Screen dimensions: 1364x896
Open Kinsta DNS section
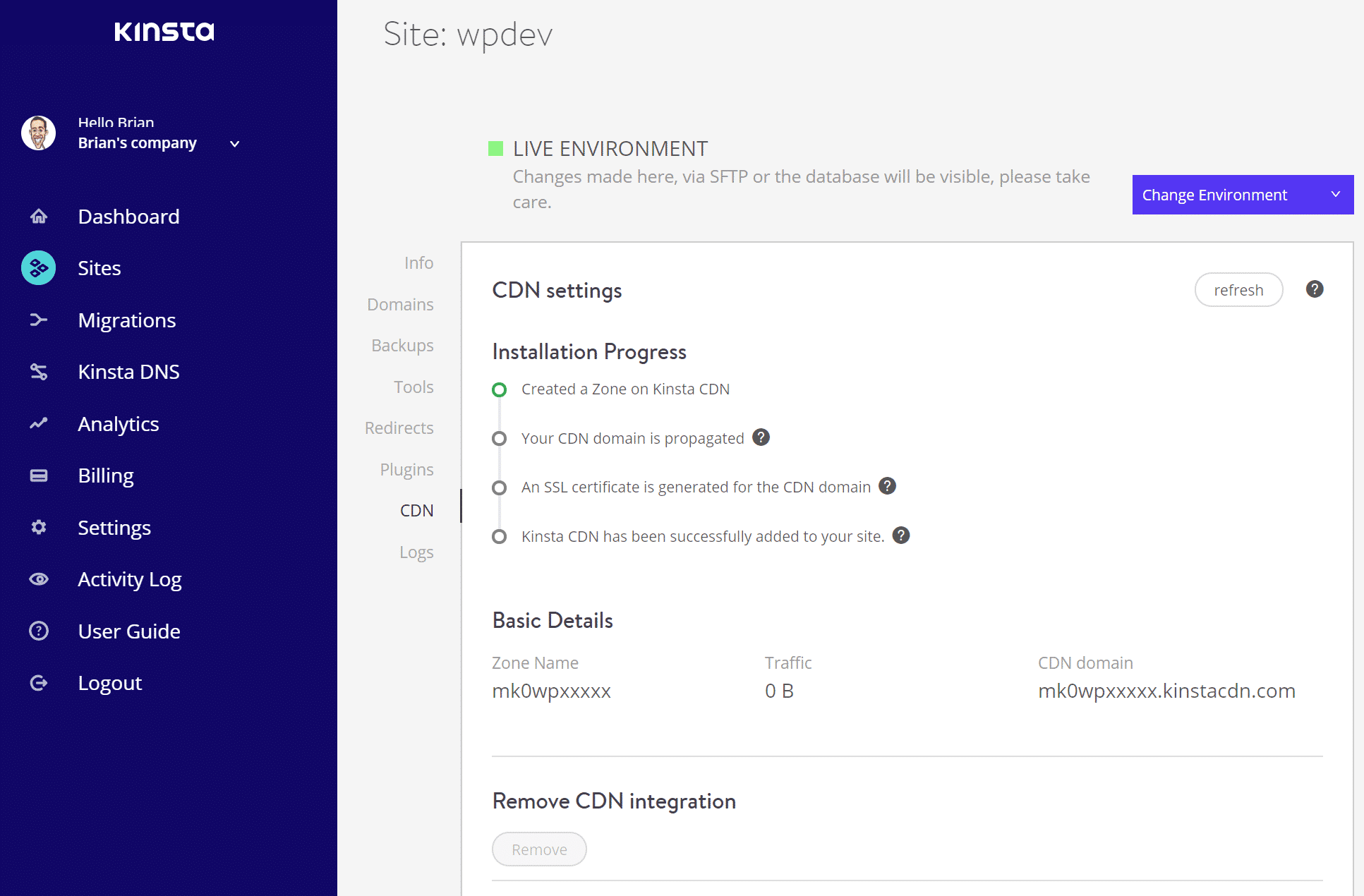coord(128,372)
